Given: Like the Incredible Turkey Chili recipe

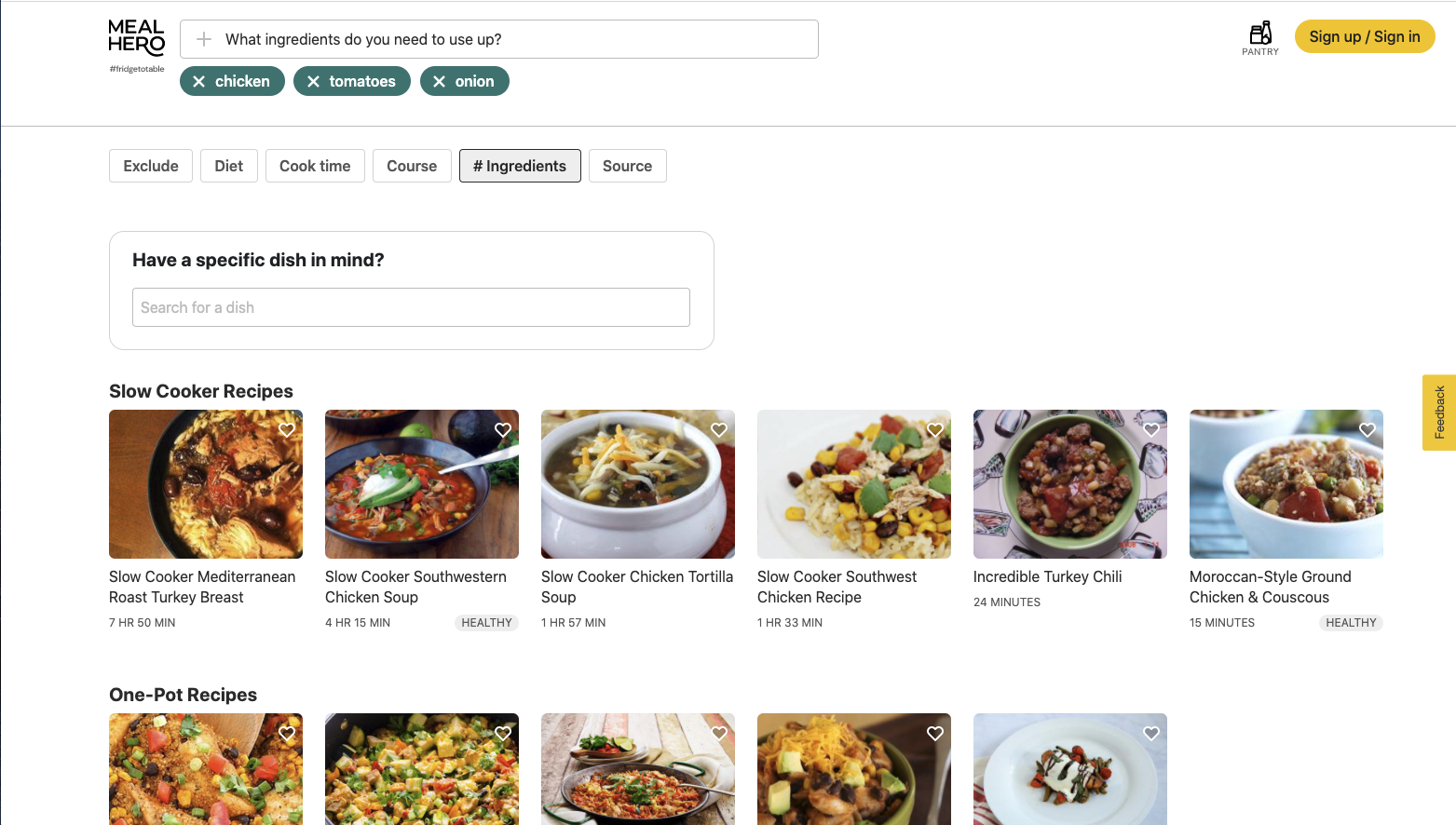Looking at the screenshot, I should (1151, 430).
